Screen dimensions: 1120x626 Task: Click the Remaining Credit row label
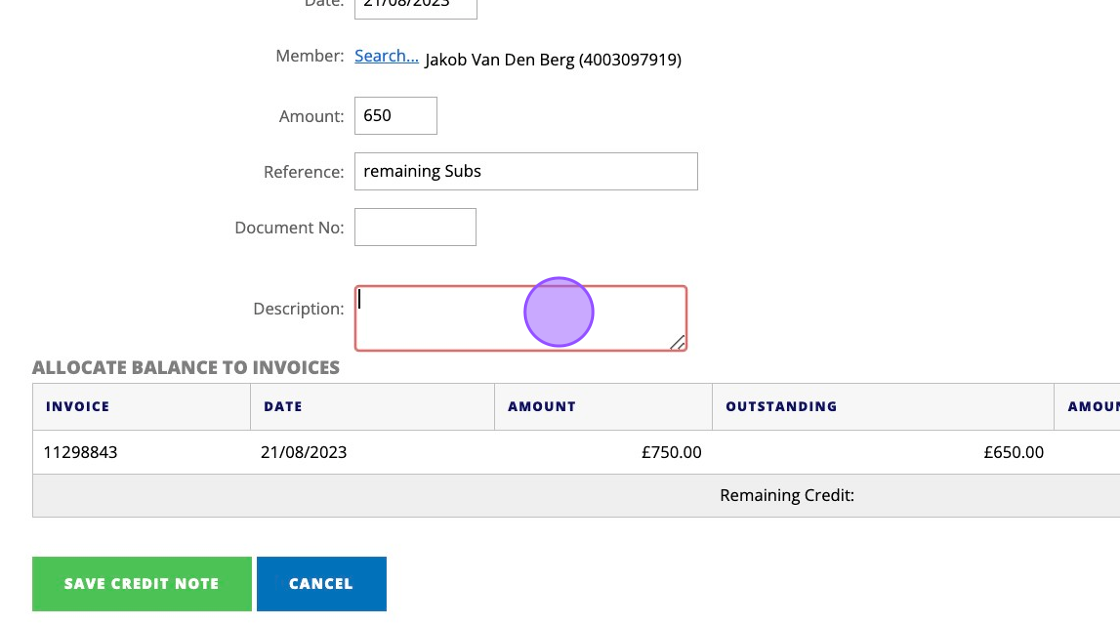coord(787,495)
